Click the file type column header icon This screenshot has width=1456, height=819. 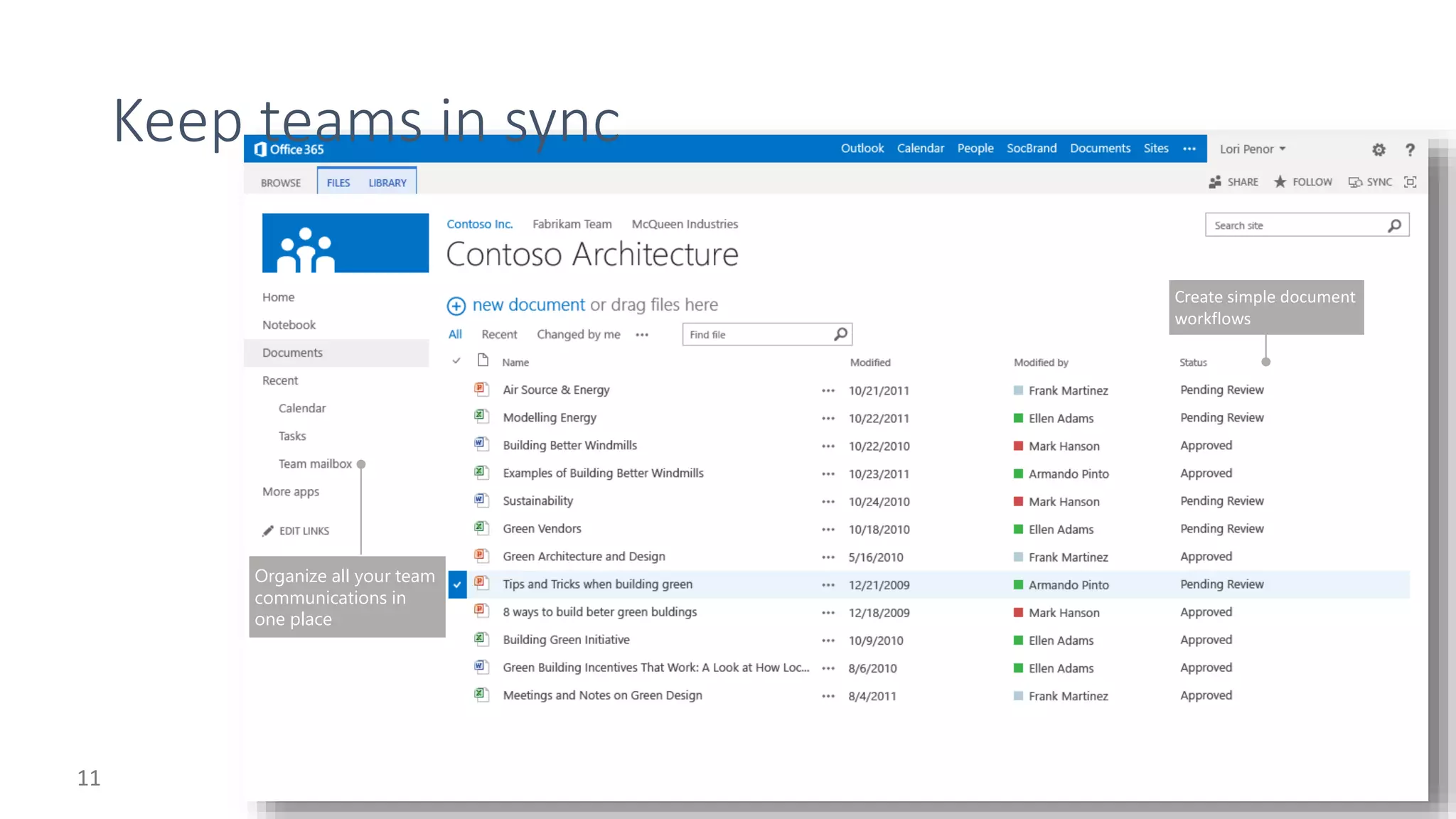point(483,360)
